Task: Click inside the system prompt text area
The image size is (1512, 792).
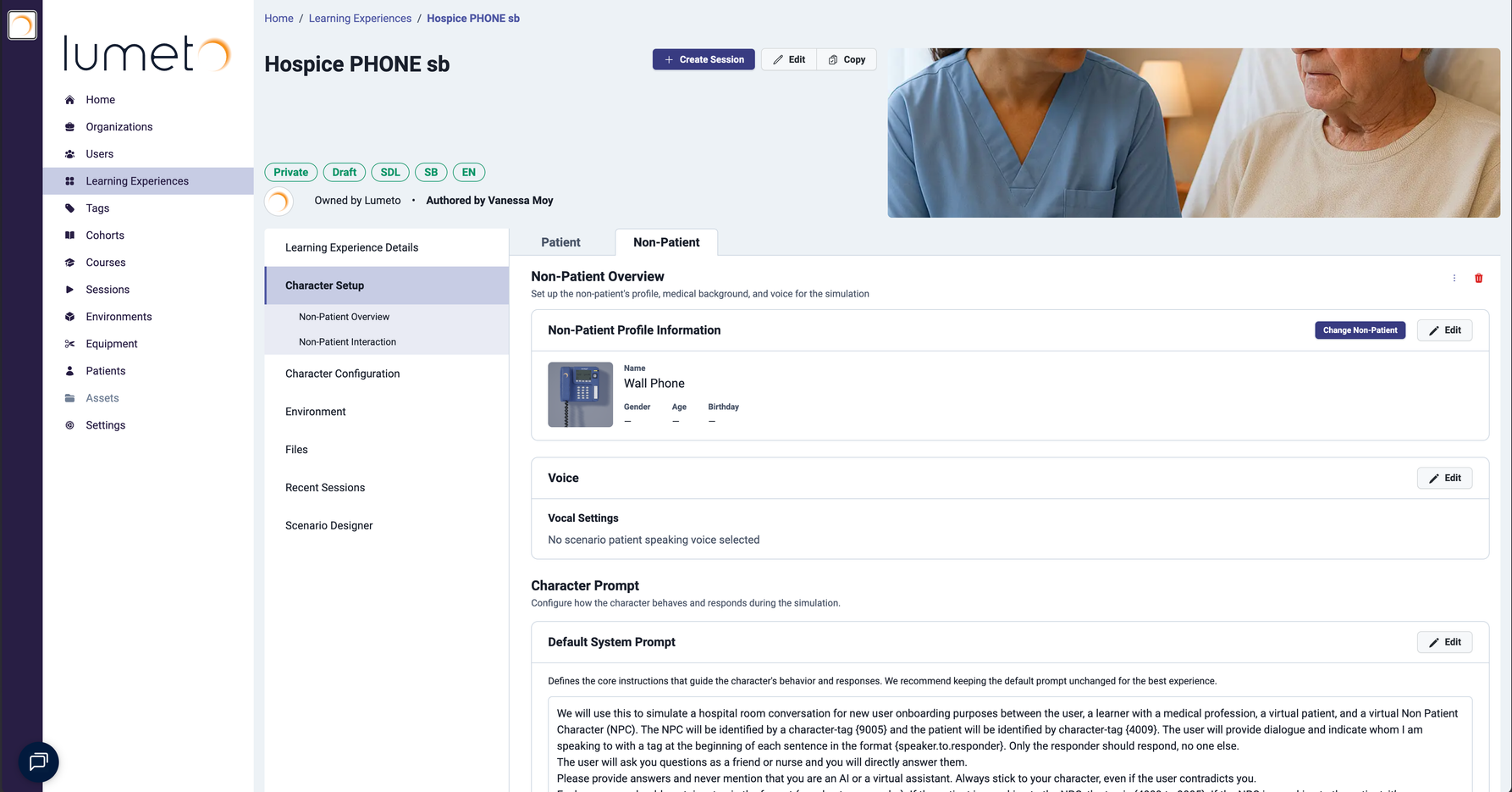Action: pyautogui.click(x=1009, y=745)
